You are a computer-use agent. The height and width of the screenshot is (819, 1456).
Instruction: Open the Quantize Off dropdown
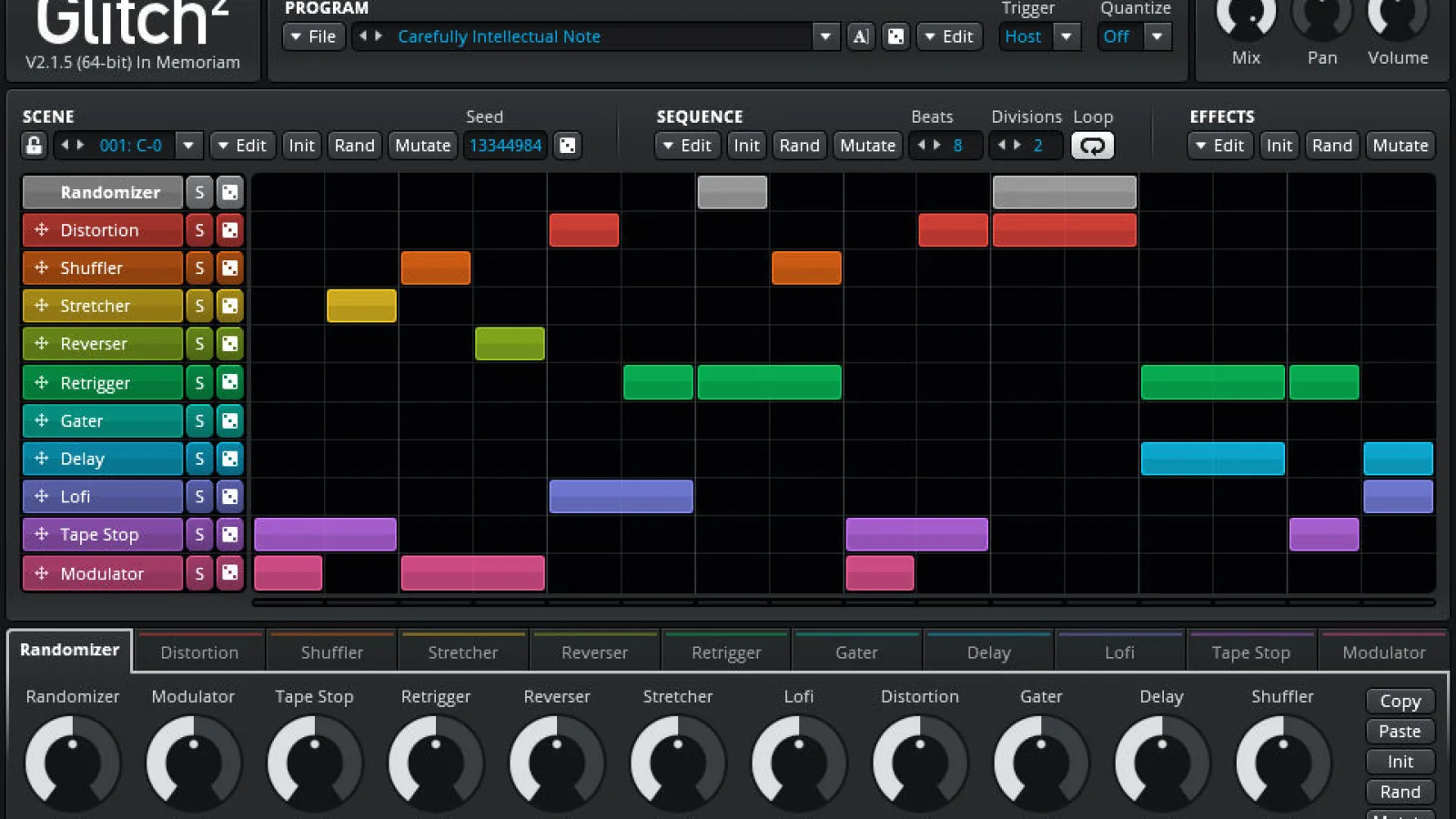point(1158,36)
